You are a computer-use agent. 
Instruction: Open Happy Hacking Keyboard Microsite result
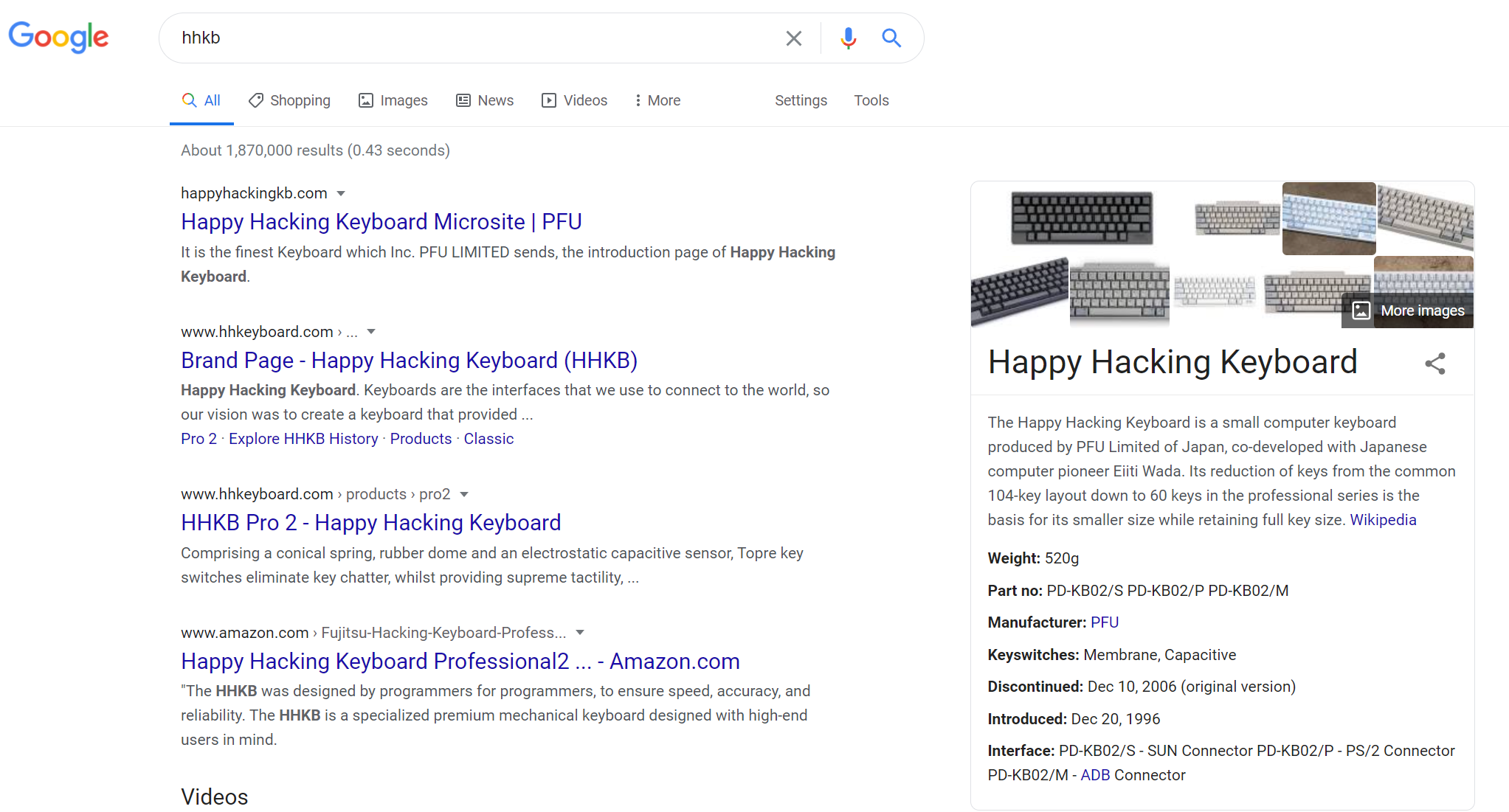(381, 222)
